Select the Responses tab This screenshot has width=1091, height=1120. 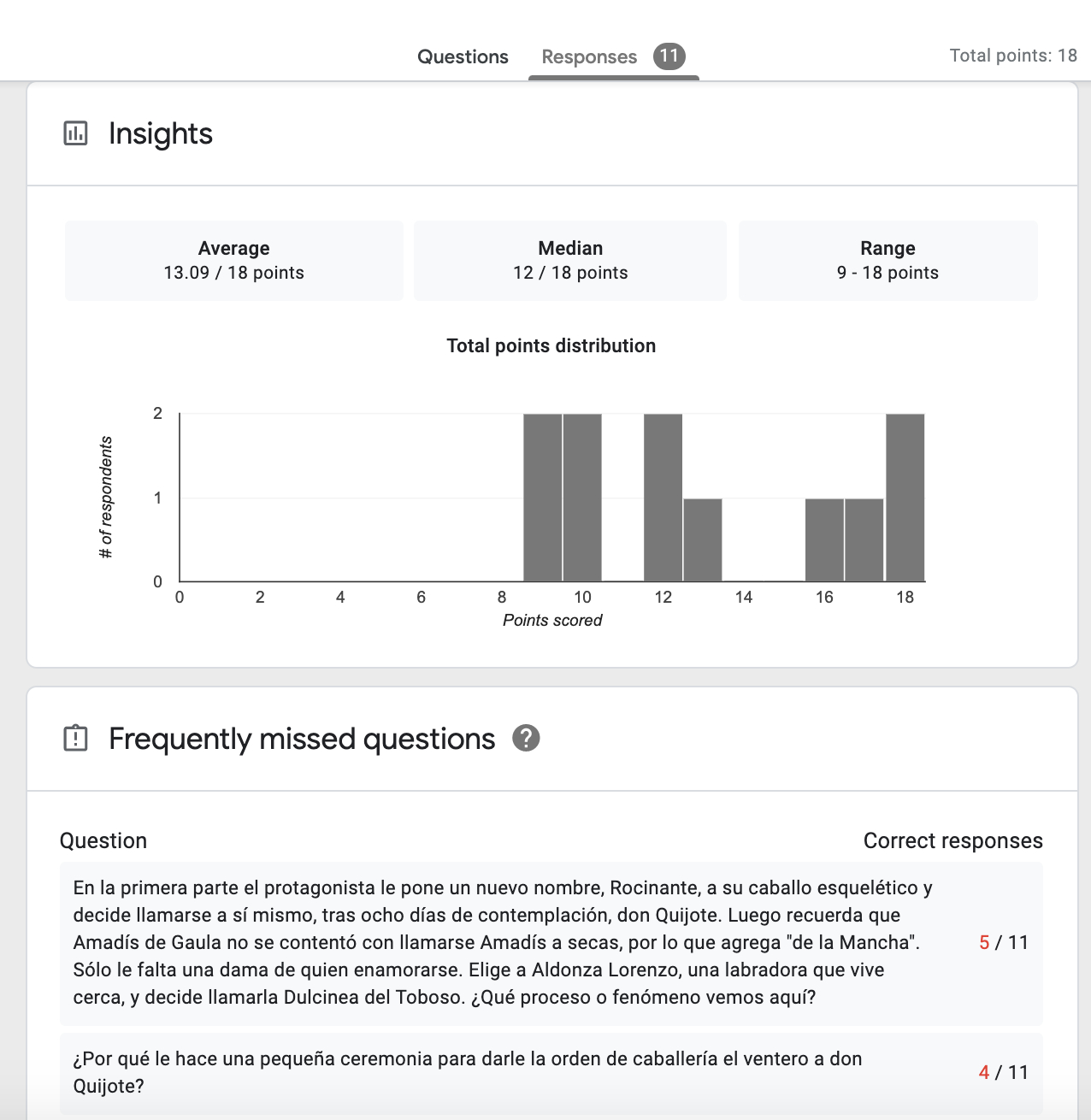[588, 56]
